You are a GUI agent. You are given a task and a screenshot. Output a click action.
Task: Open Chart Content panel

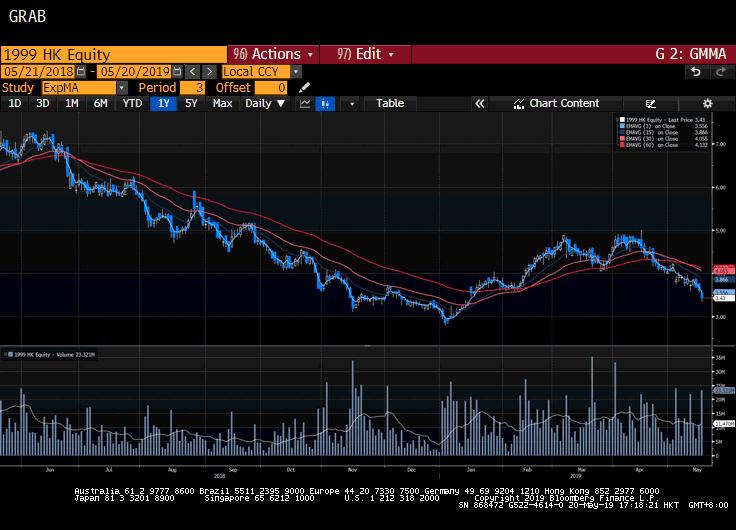coord(556,103)
